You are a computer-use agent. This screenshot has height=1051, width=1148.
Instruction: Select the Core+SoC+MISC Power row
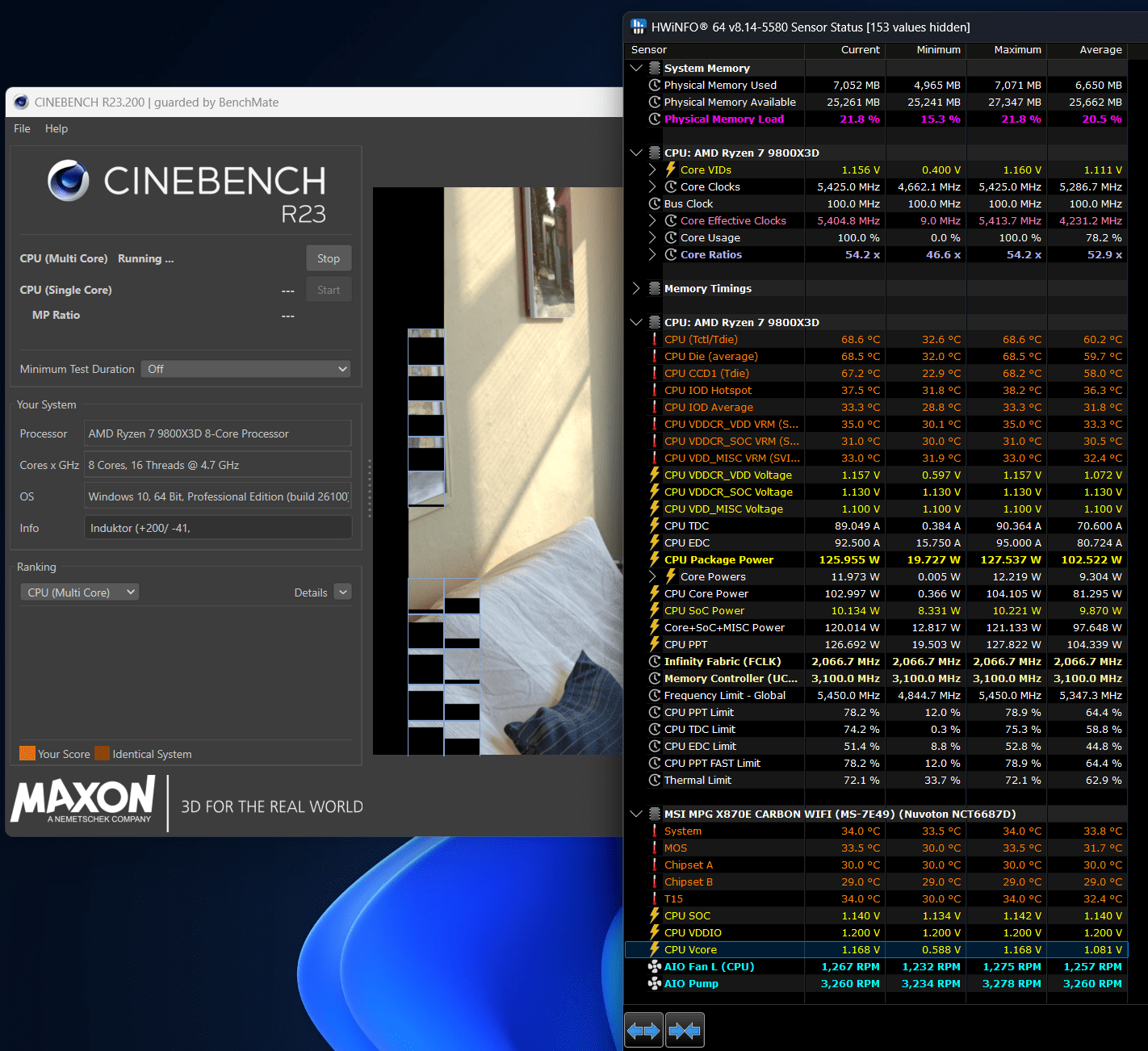876,627
